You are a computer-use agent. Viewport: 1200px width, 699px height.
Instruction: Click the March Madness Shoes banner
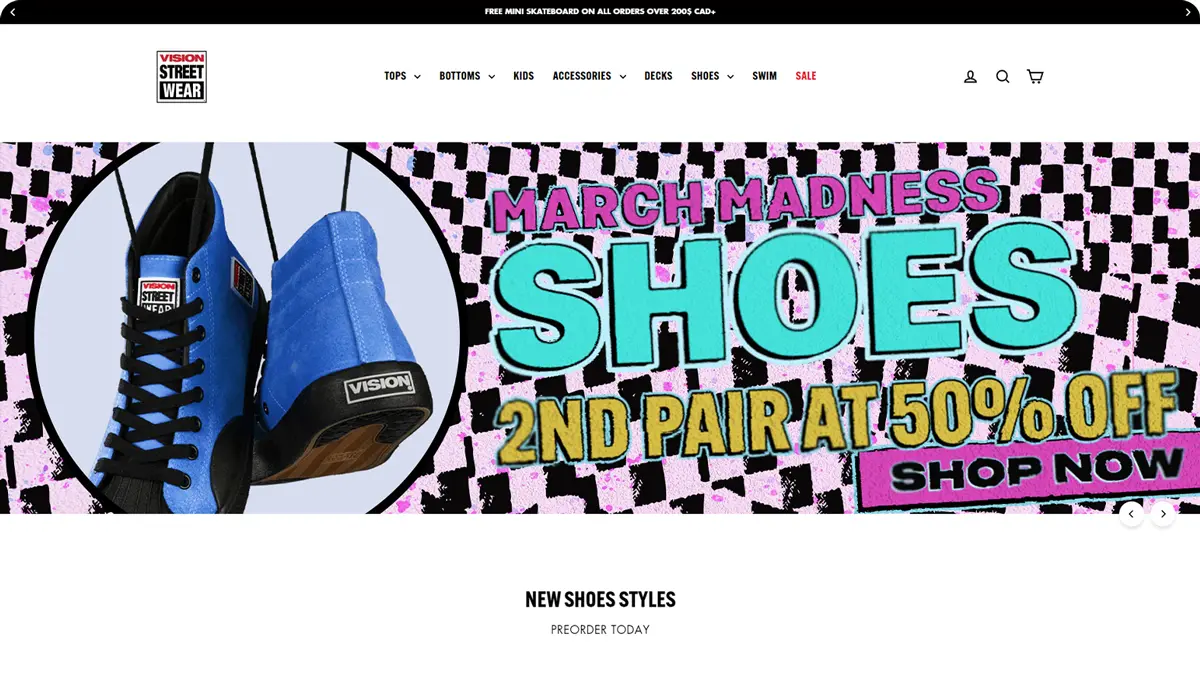click(x=600, y=328)
